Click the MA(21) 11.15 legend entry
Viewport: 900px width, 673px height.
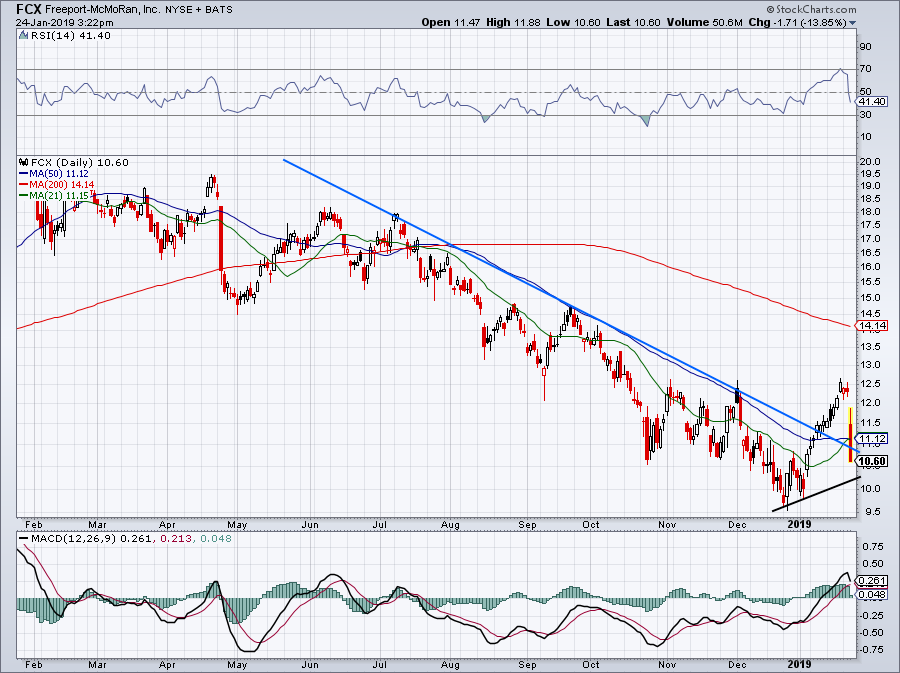[53, 196]
